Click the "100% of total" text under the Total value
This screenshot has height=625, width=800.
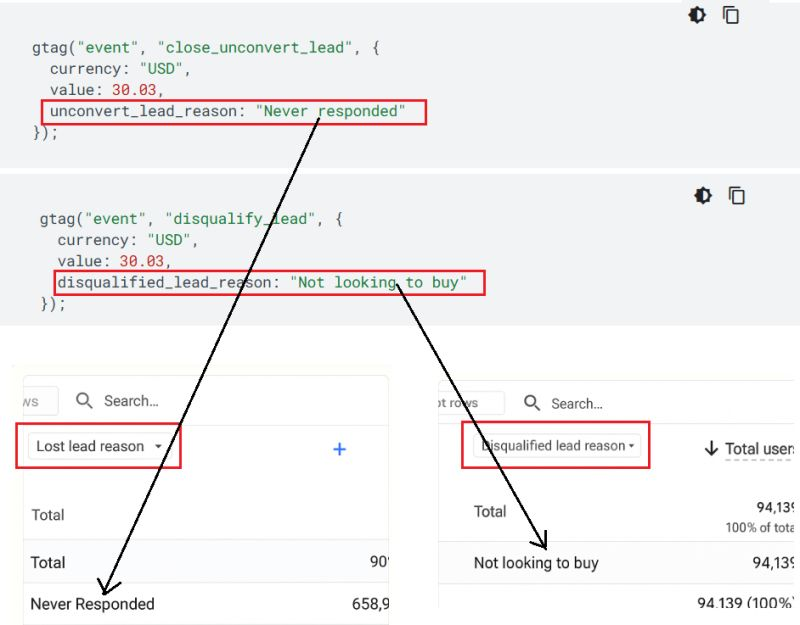point(760,528)
